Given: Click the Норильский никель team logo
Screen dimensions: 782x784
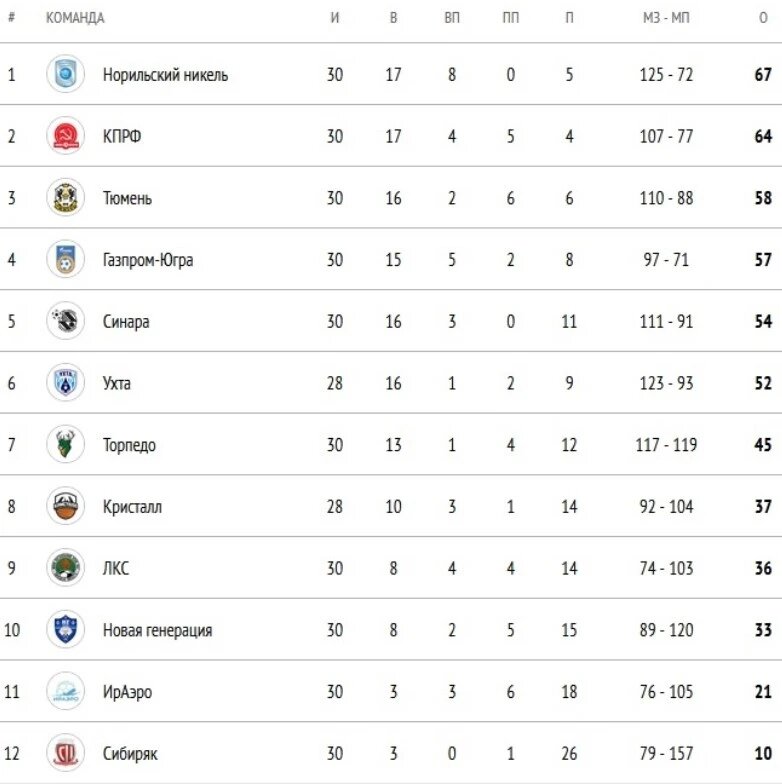Looking at the screenshot, I should [66, 74].
